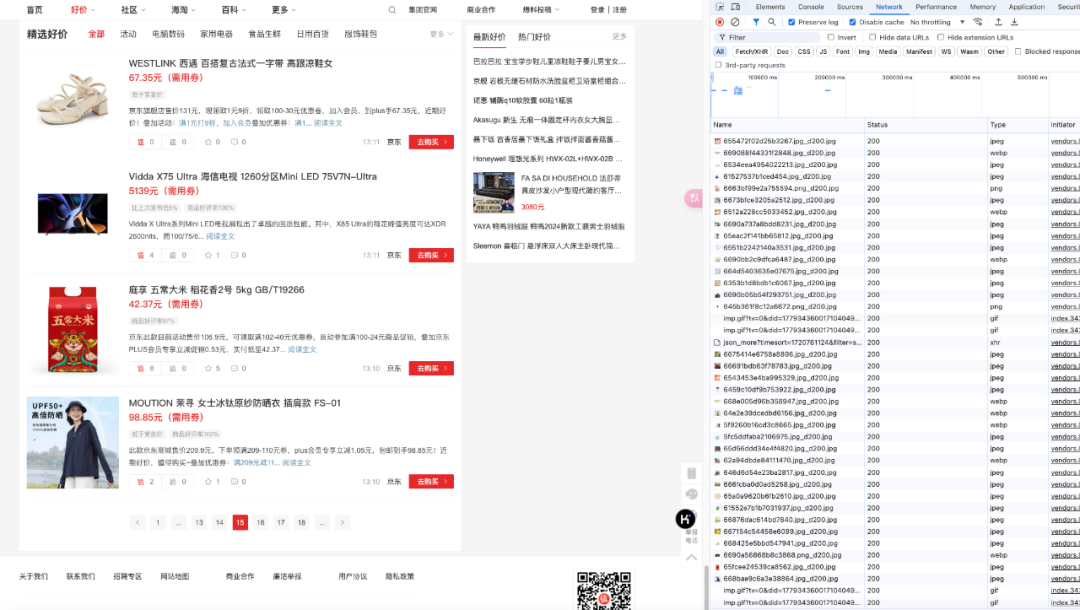Select json_more?timesort request row
This screenshot has width=1080, height=610.
895,342
